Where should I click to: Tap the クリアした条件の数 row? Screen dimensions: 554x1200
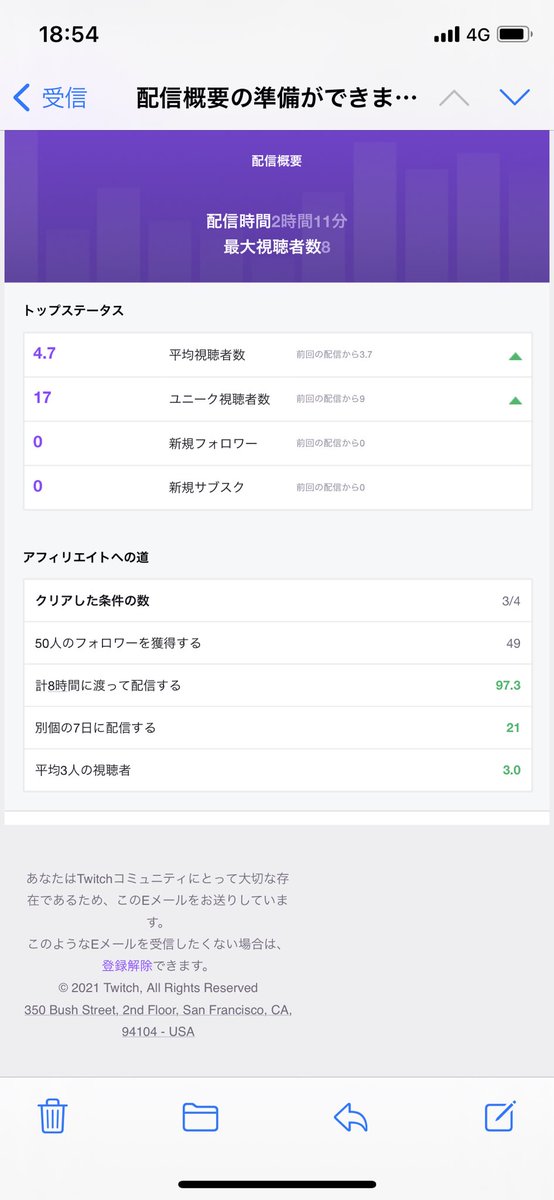click(278, 600)
